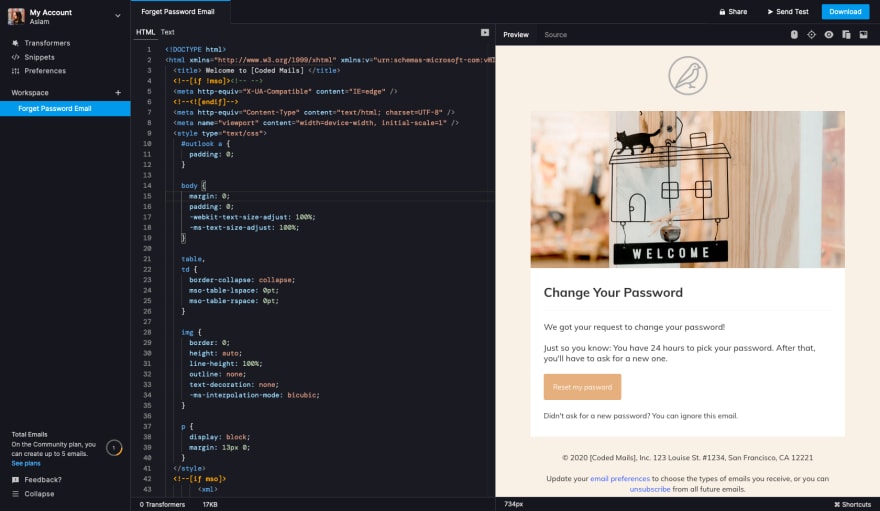Click the border-collapse: collapse code line
Screen dimensions: 880x511
point(242,280)
